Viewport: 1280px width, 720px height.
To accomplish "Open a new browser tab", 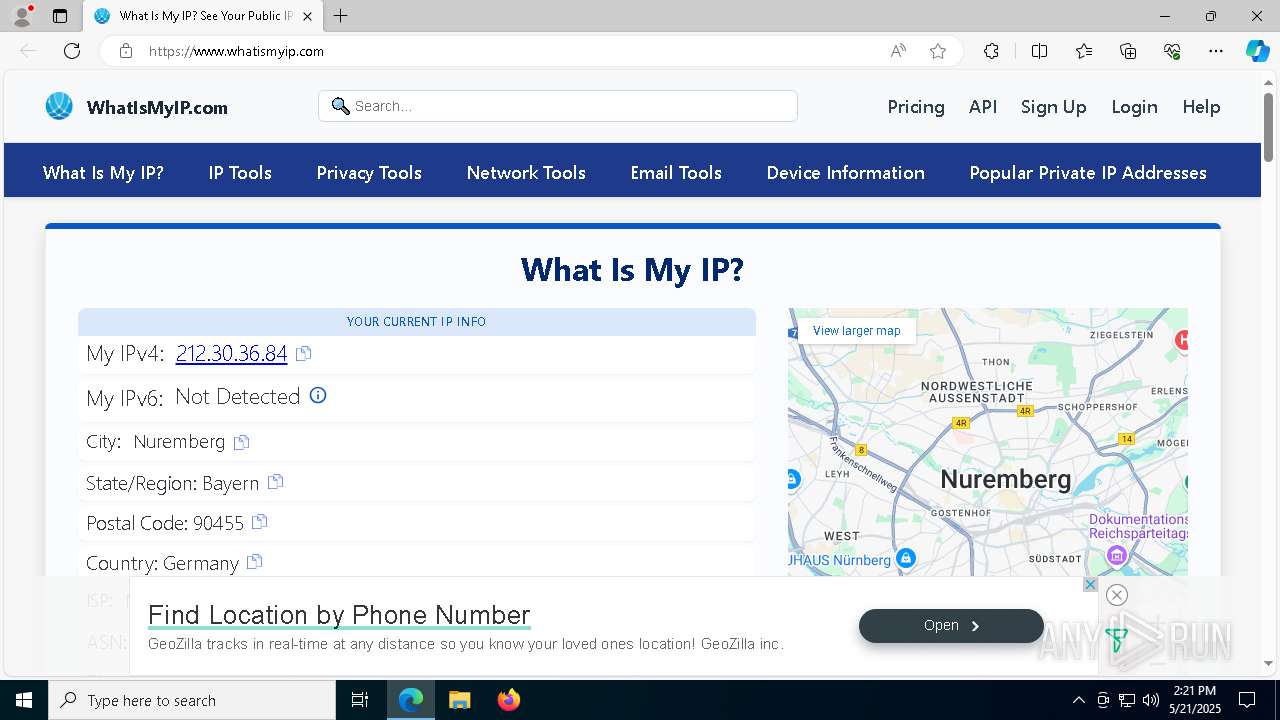I will 341,16.
